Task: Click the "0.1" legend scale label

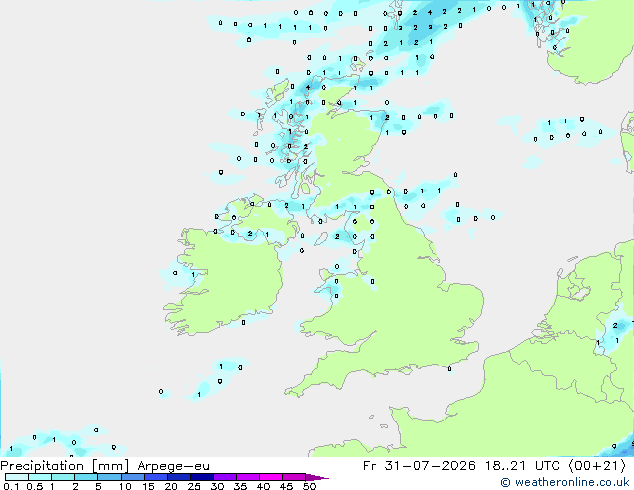Action: (11, 486)
